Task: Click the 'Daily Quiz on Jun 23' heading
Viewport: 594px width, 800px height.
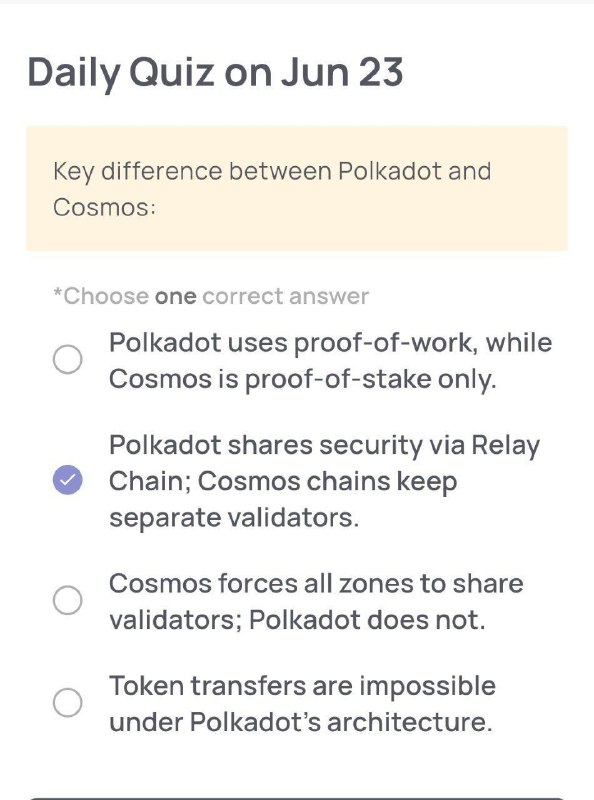Action: tap(215, 72)
